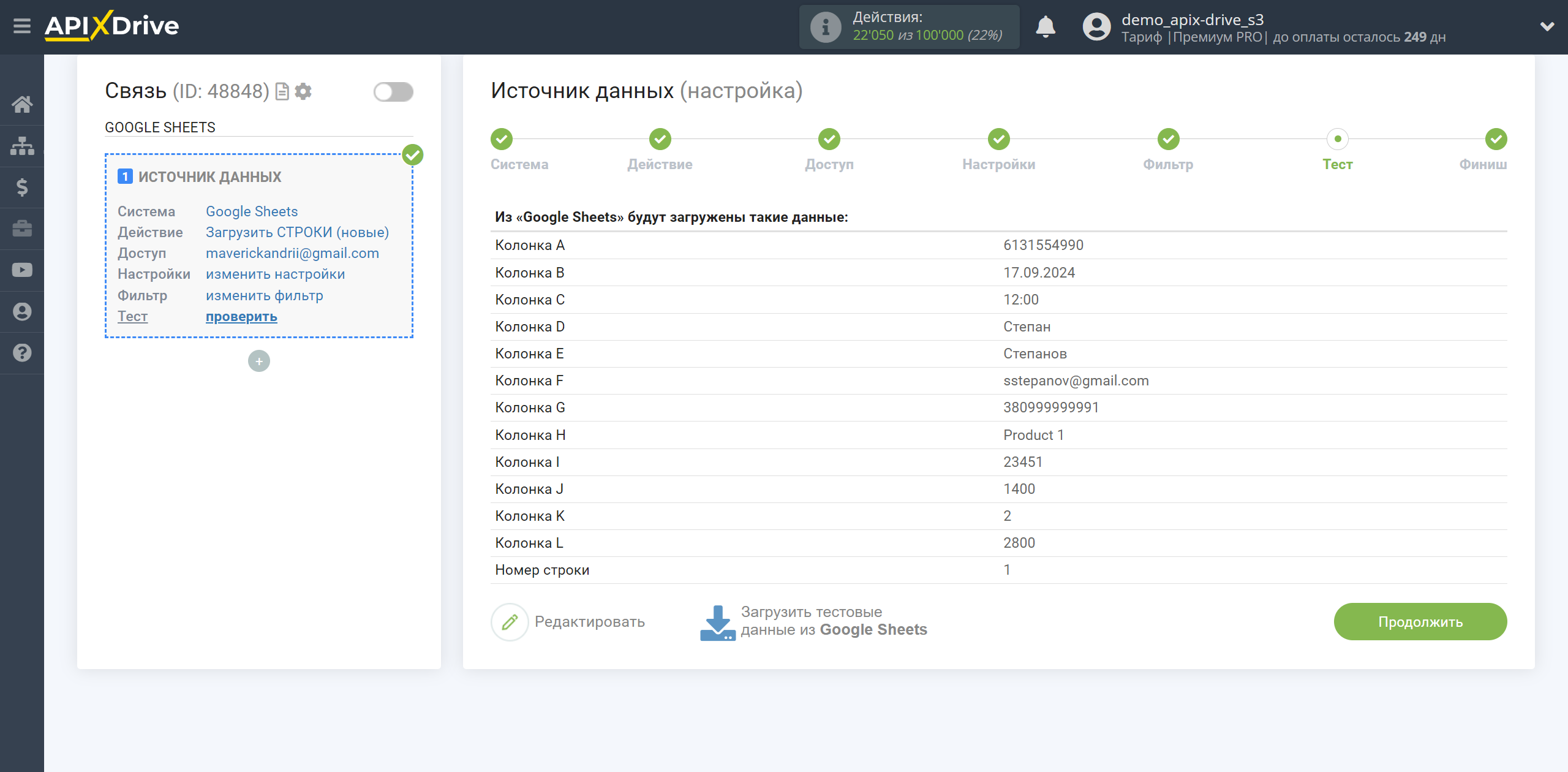
Task: Click maverickandrii@gmail.com access link
Action: (292, 253)
